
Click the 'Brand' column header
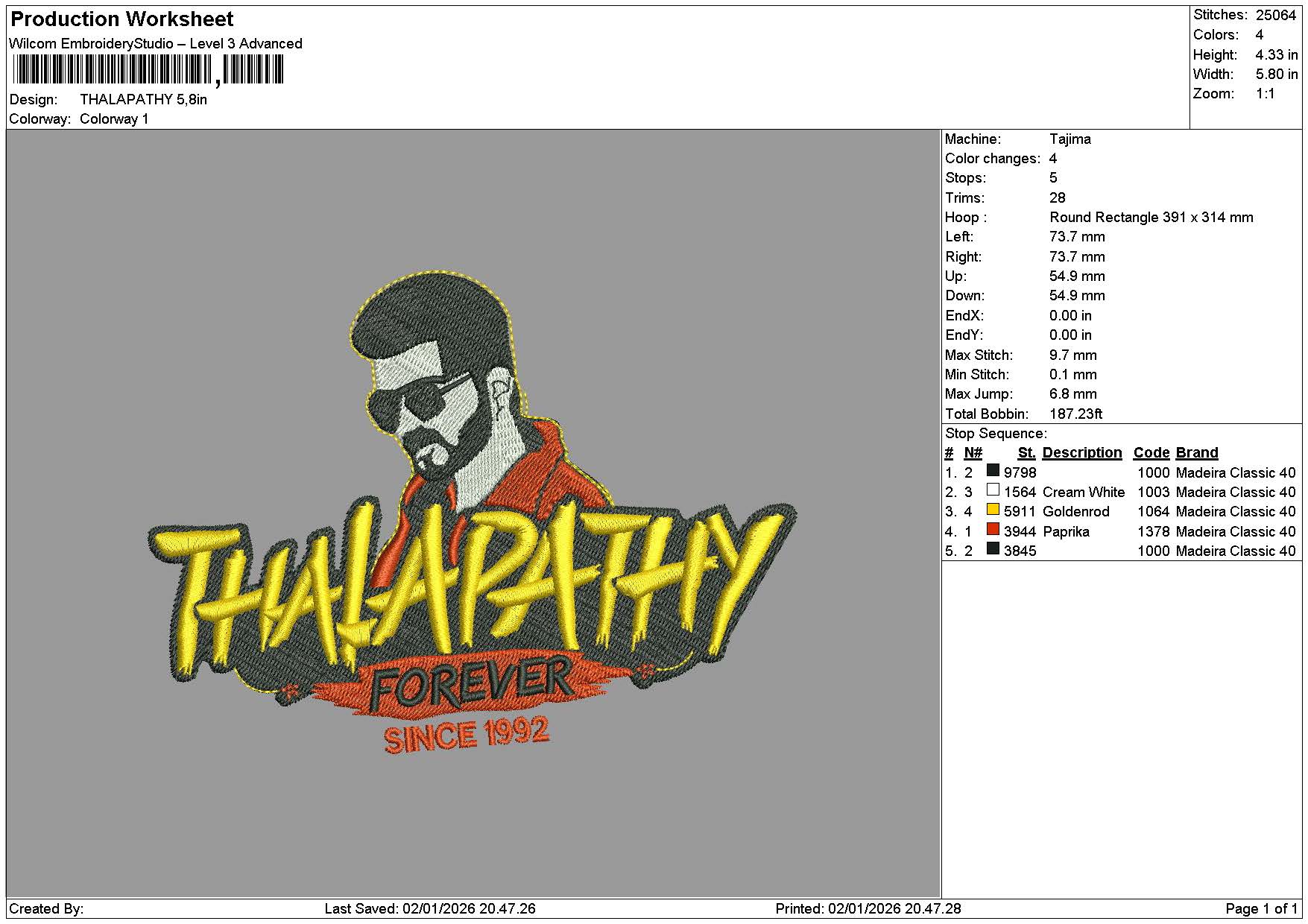[1197, 453]
